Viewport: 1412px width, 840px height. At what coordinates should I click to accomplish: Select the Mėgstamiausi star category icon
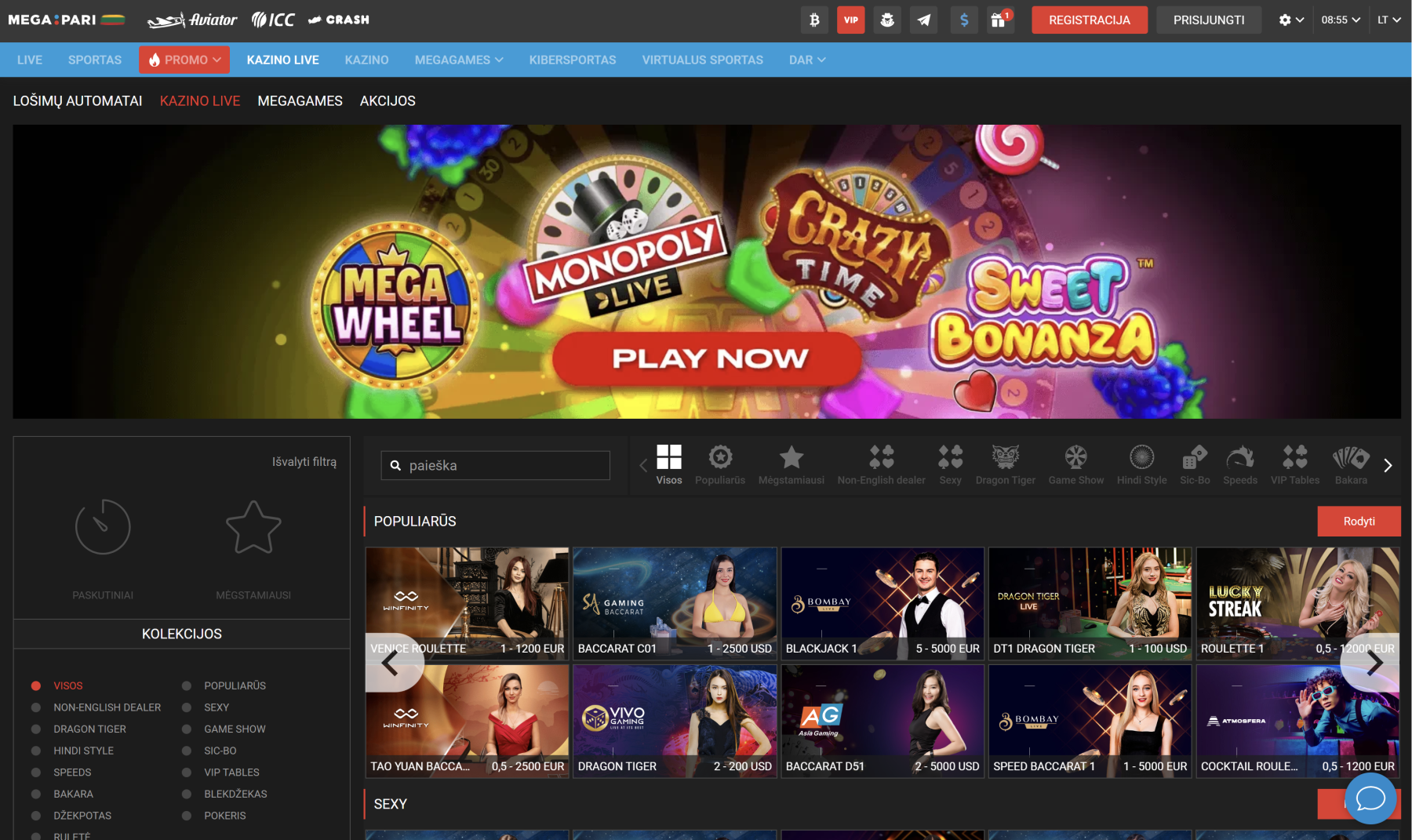coord(791,465)
